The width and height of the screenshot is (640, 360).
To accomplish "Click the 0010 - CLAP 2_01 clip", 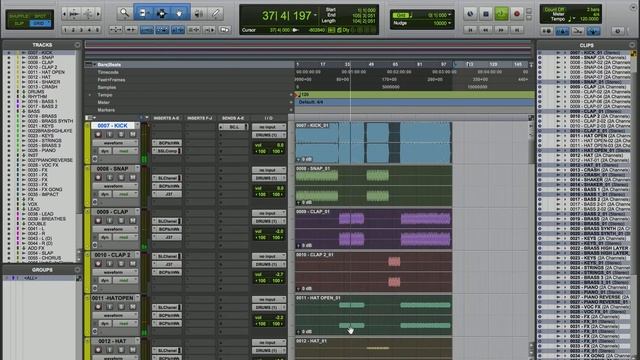I will click(x=373, y=272).
